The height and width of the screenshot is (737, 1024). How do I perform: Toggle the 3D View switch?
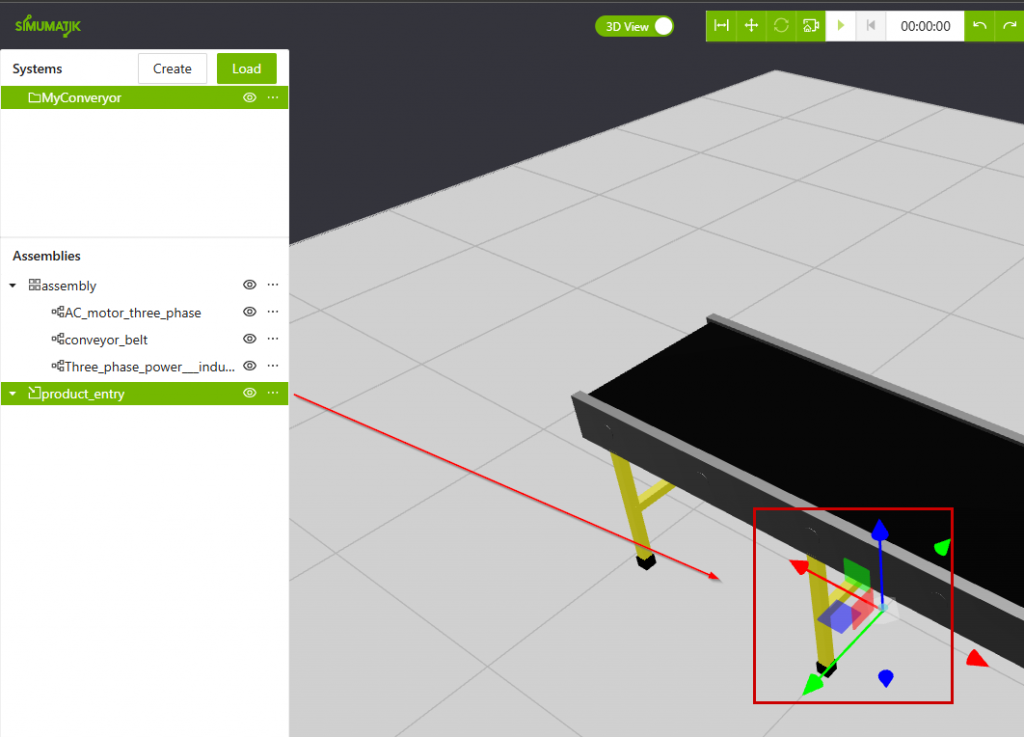[x=634, y=26]
